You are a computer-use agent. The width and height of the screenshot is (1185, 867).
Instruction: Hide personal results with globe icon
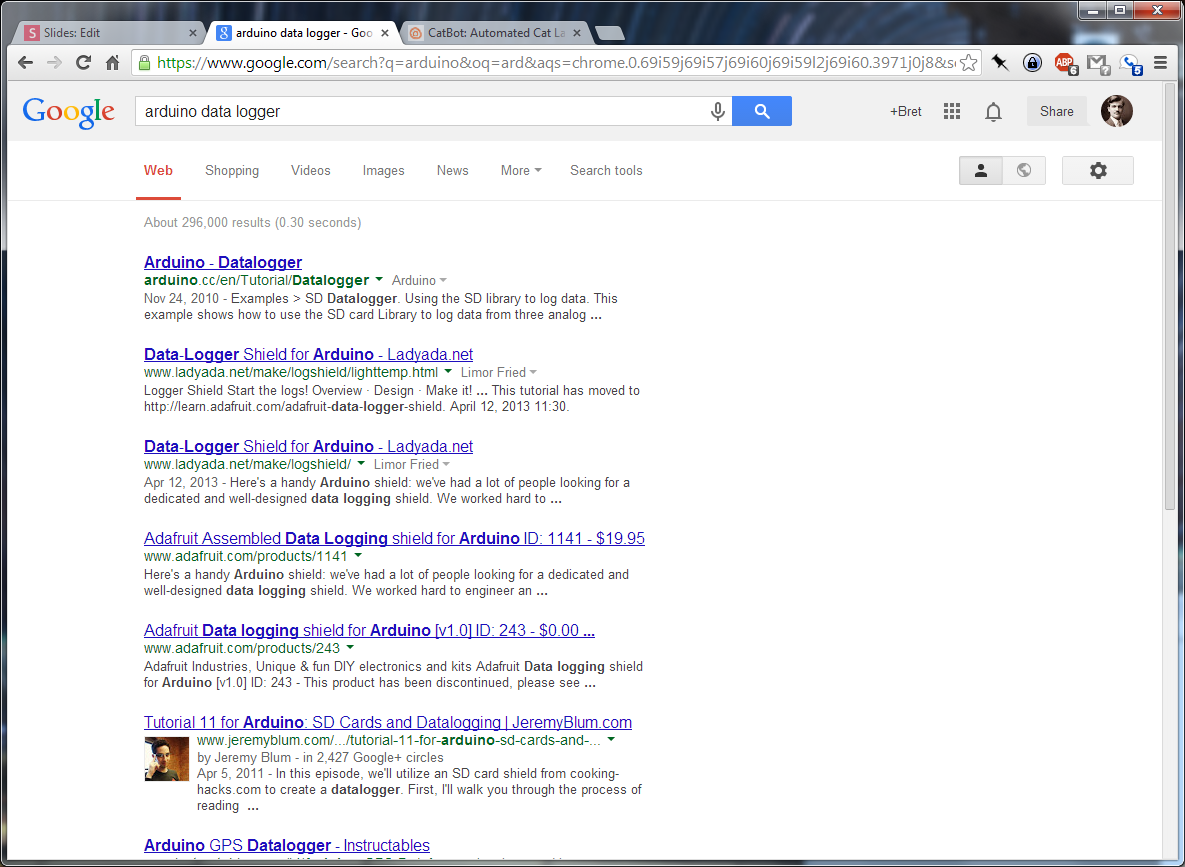click(1023, 171)
